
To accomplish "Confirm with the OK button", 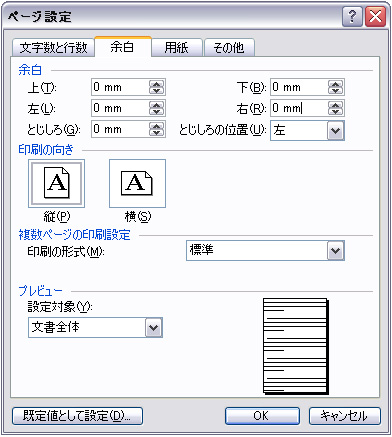I will click(x=262, y=416).
